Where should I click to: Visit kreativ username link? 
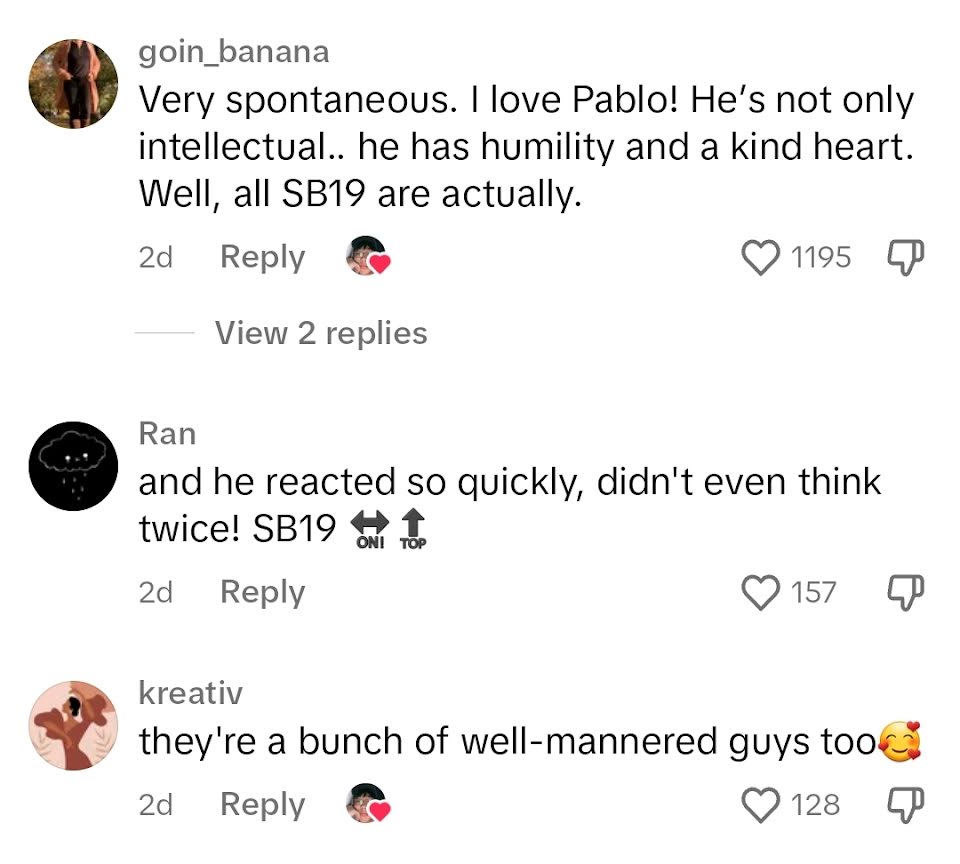click(190, 693)
